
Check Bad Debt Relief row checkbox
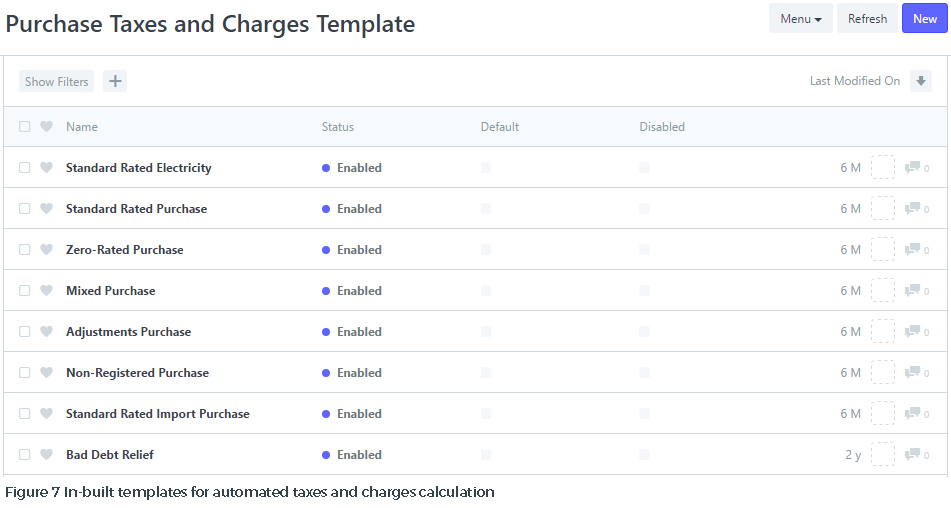pyautogui.click(x=24, y=455)
